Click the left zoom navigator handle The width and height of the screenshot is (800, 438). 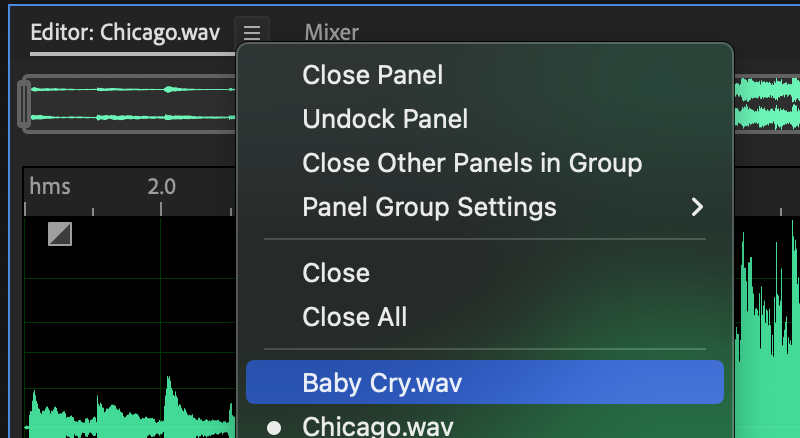click(23, 104)
